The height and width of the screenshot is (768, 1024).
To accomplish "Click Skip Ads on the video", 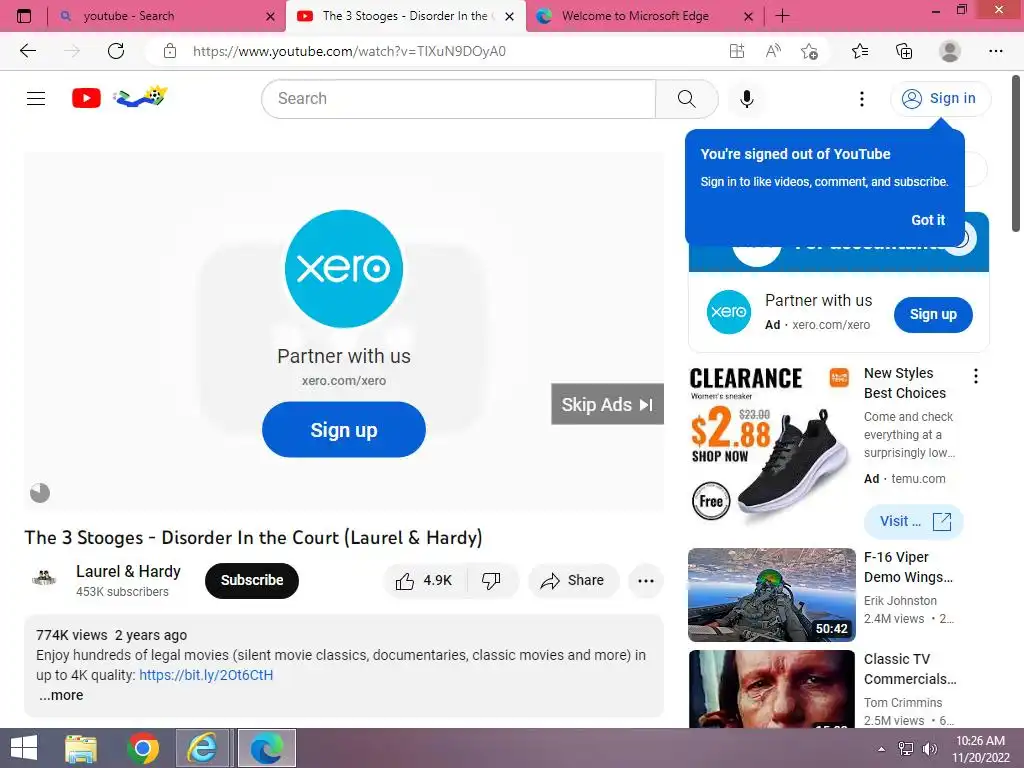I will pyautogui.click(x=607, y=404).
